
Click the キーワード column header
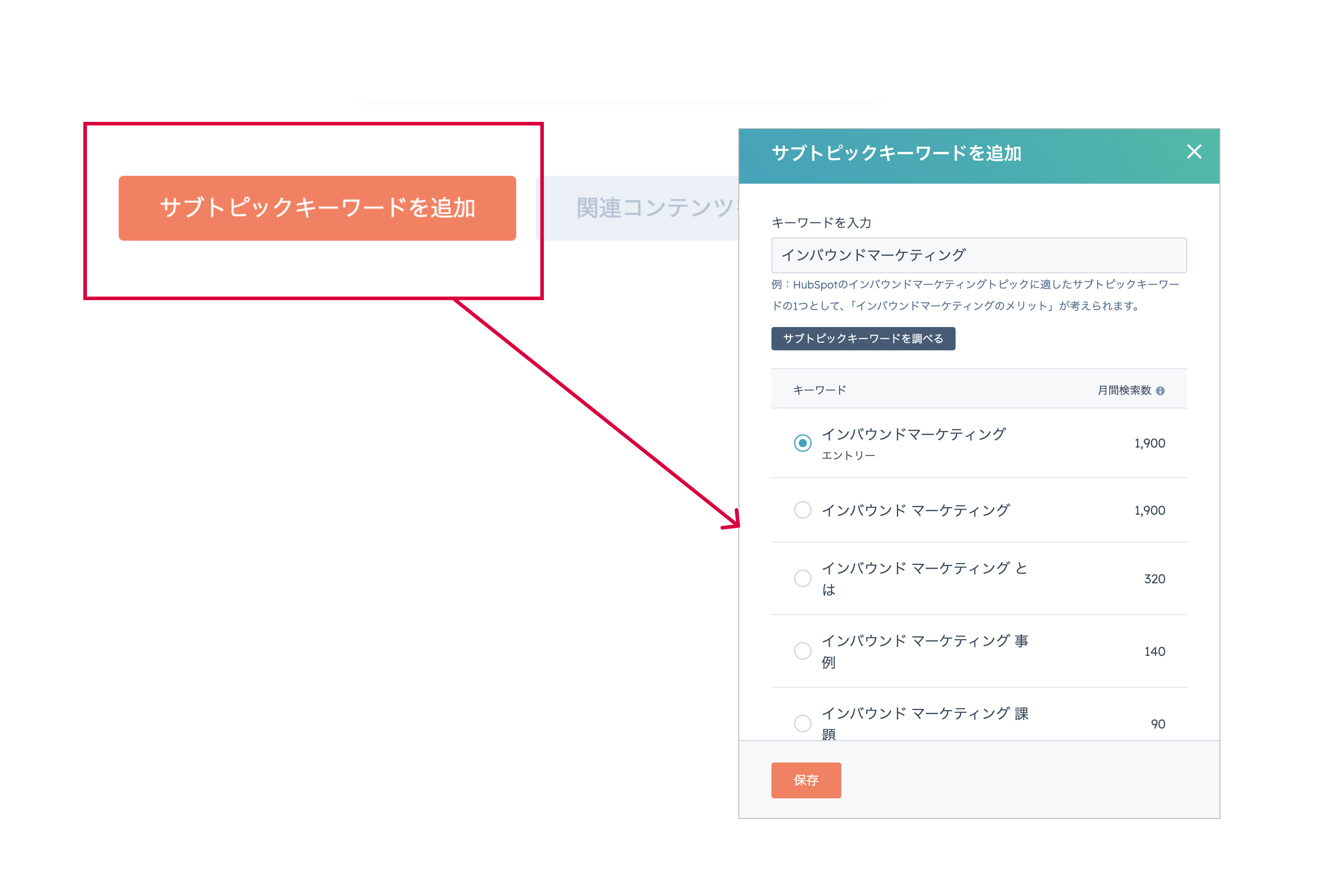(819, 390)
